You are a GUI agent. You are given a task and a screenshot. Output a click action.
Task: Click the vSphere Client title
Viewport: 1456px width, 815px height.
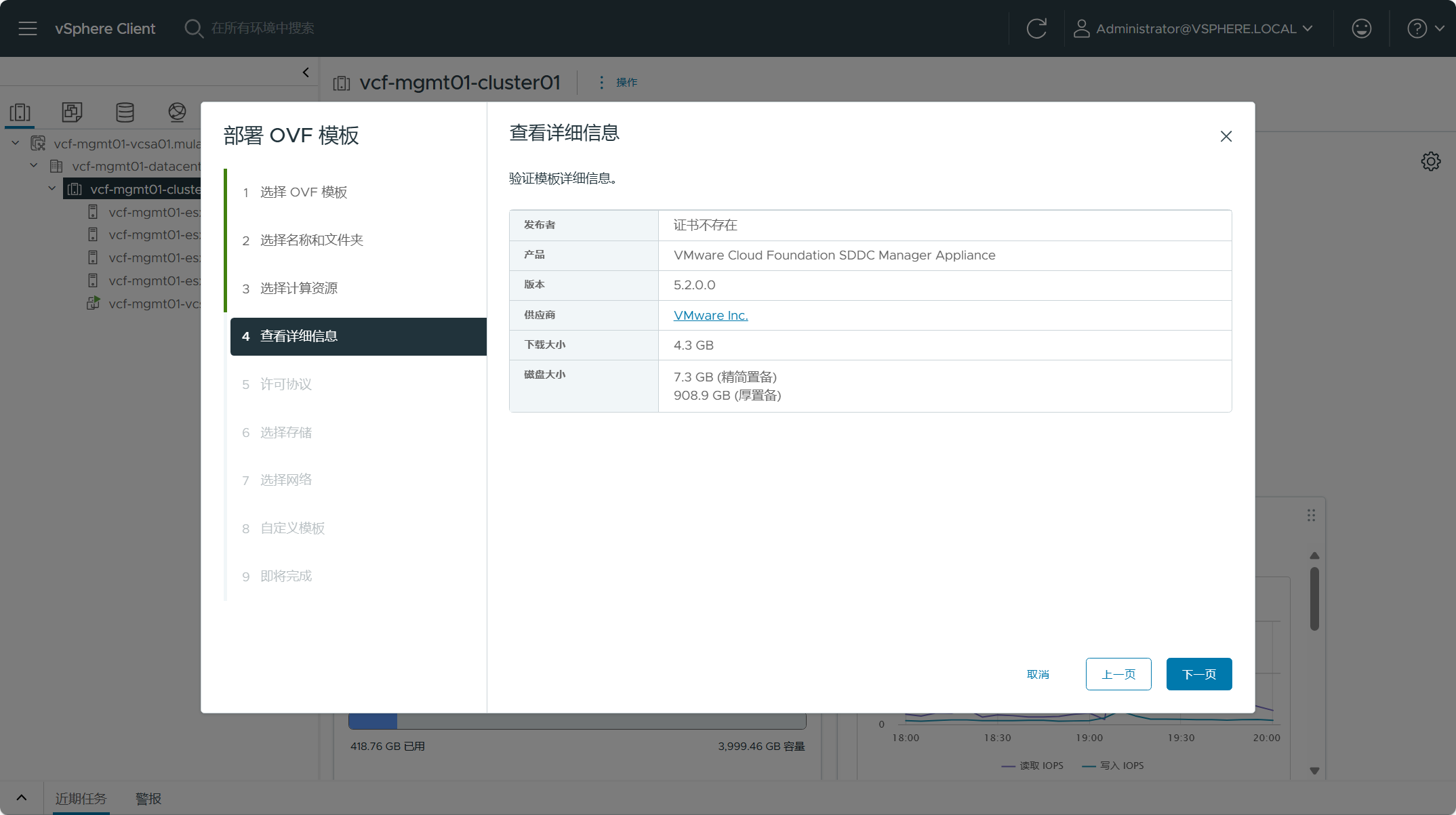(105, 28)
